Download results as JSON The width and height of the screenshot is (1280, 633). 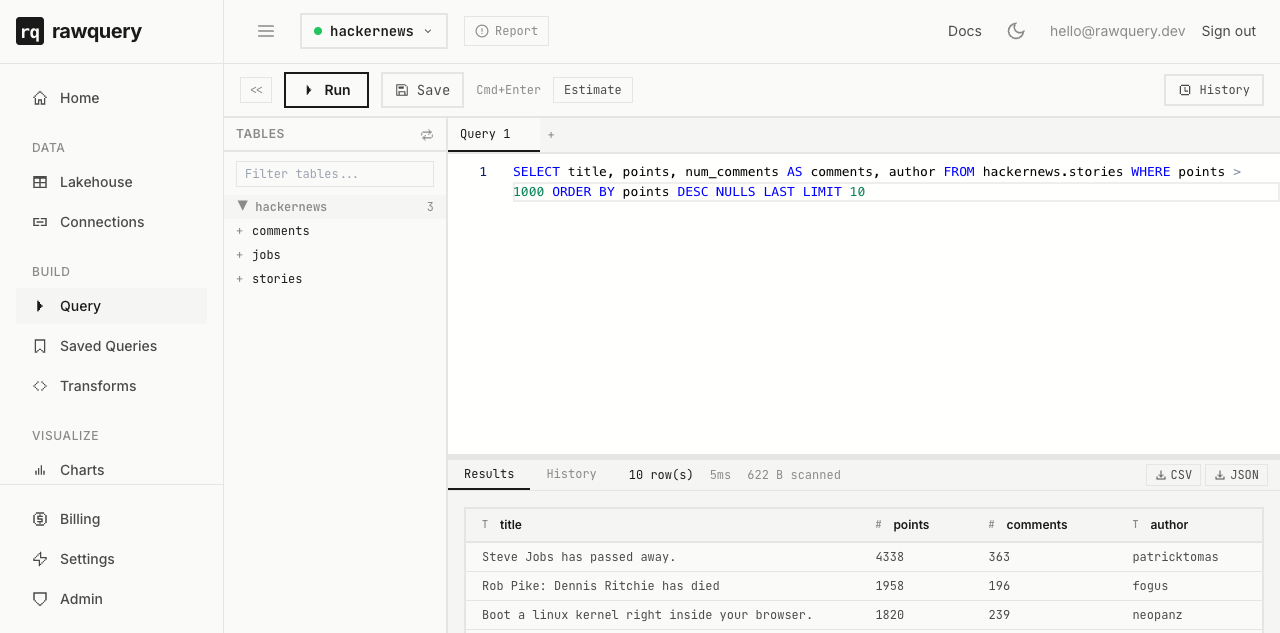click(1236, 475)
